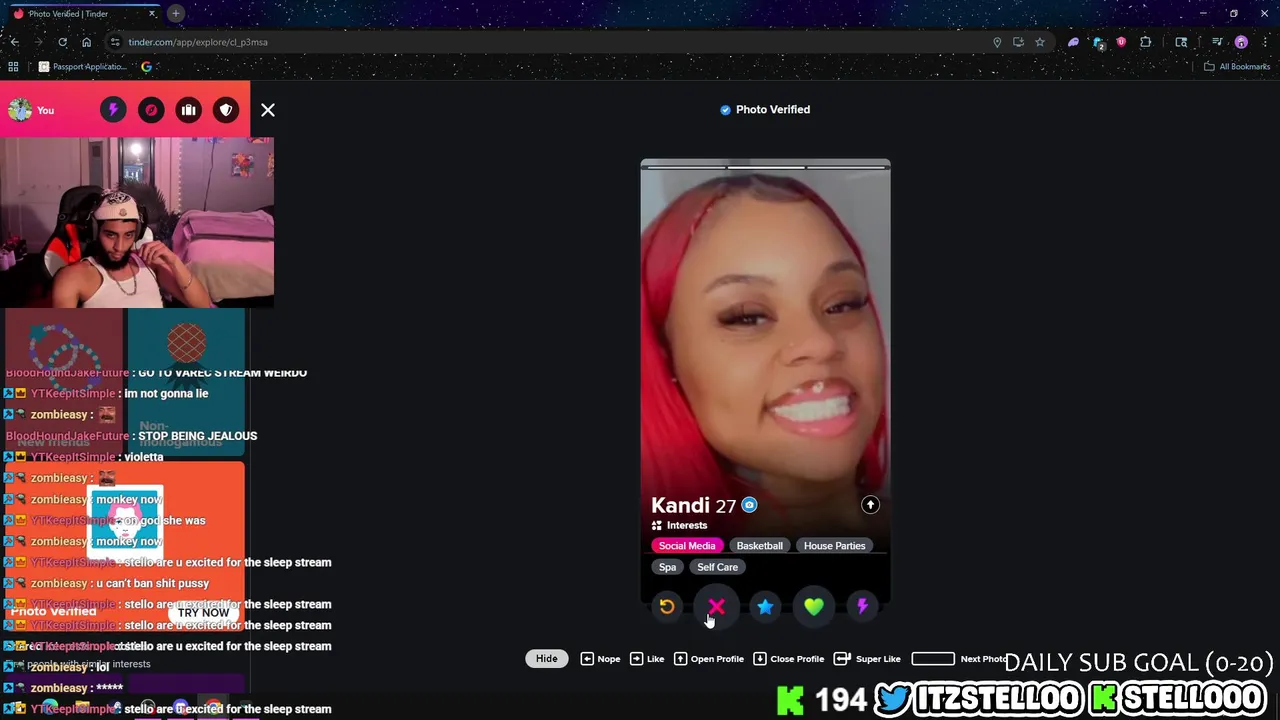Image resolution: width=1280 pixels, height=720 pixels.
Task: Click the install app icon in the address bar
Action: (1018, 42)
